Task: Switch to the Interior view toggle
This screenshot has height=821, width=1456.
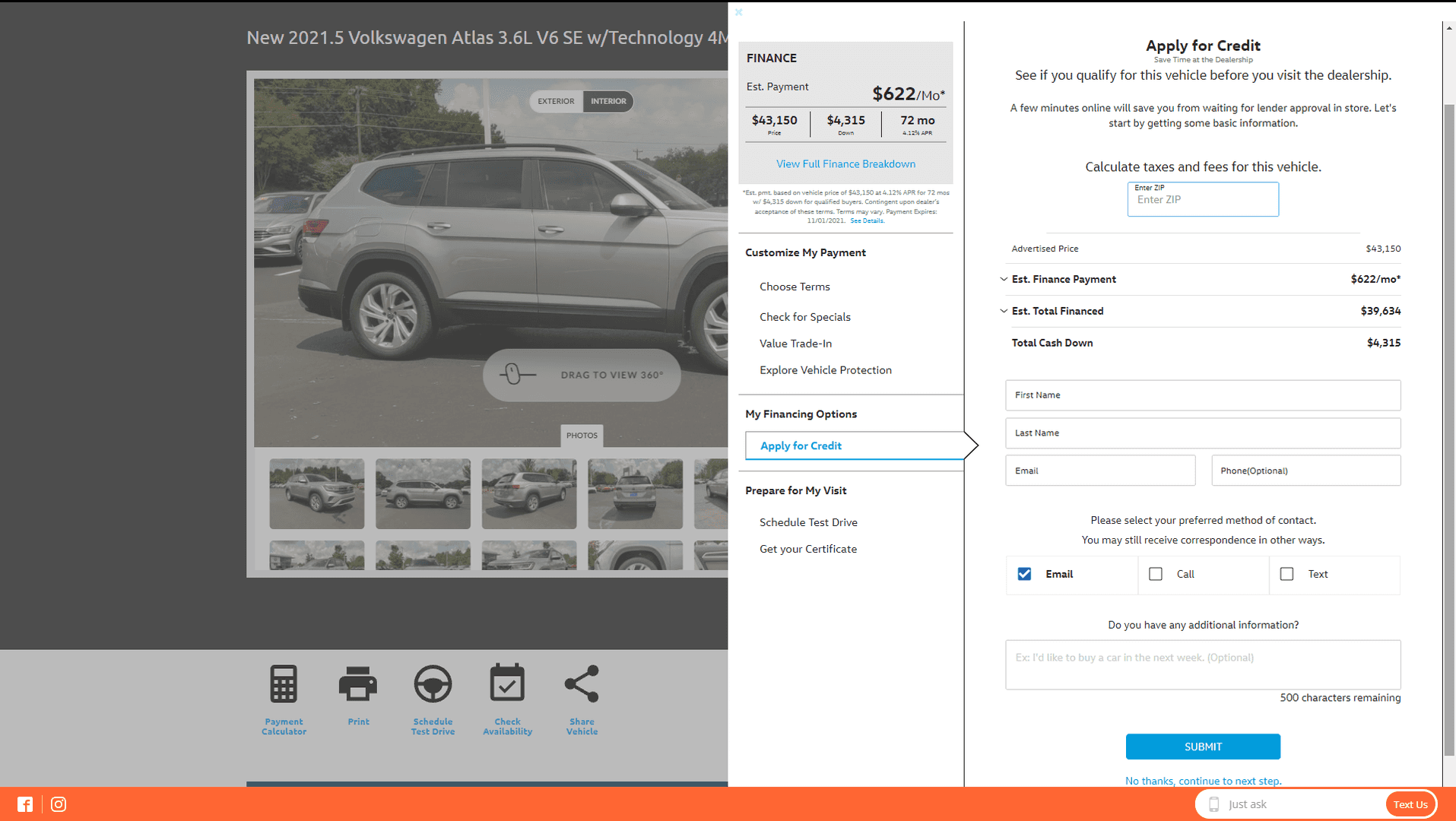Action: (608, 101)
